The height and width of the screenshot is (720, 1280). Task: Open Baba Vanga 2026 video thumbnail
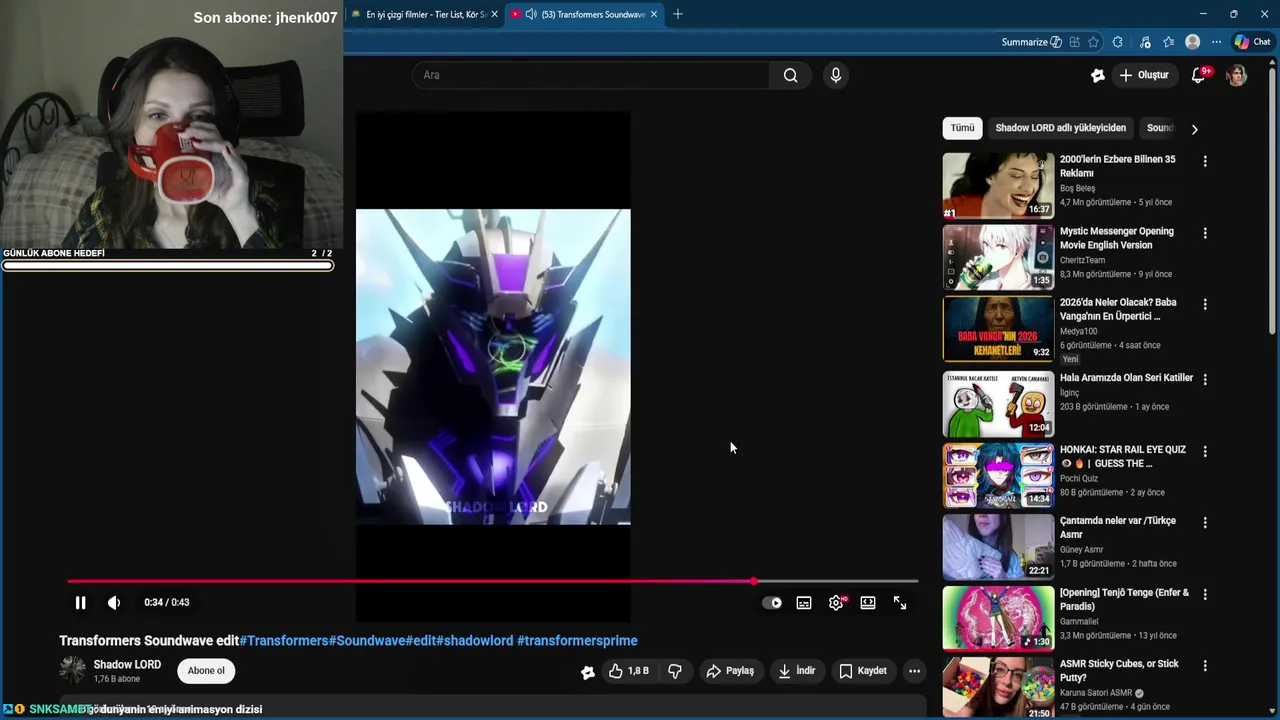[998, 329]
